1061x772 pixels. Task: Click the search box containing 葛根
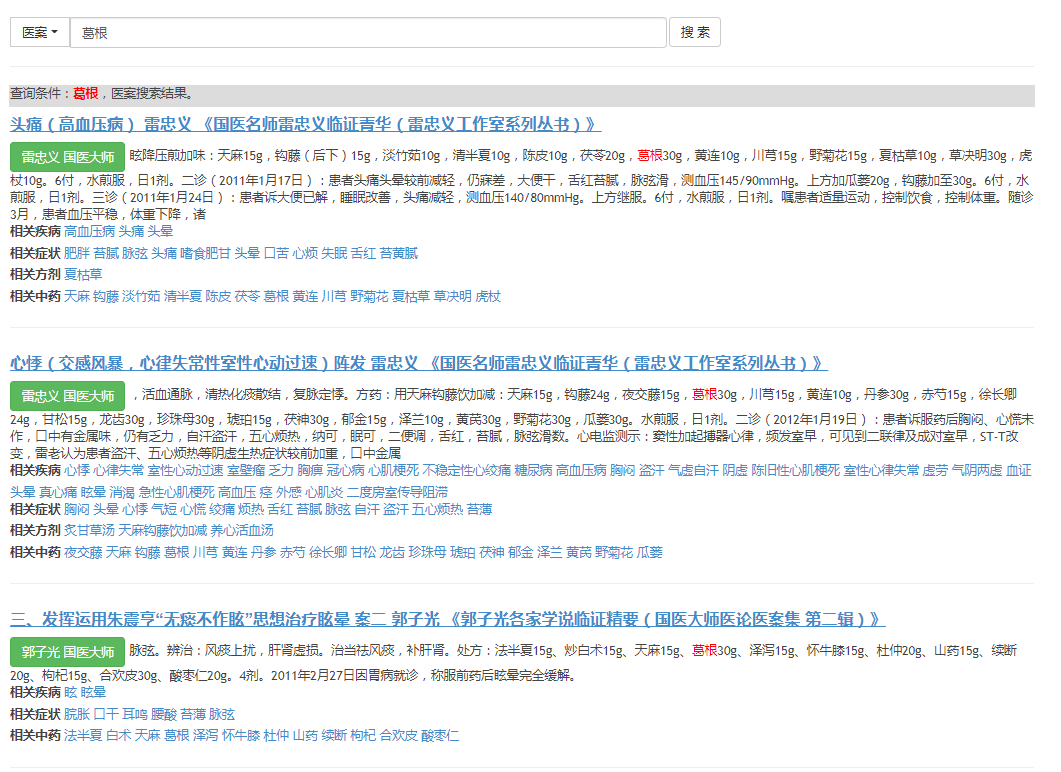(x=368, y=32)
